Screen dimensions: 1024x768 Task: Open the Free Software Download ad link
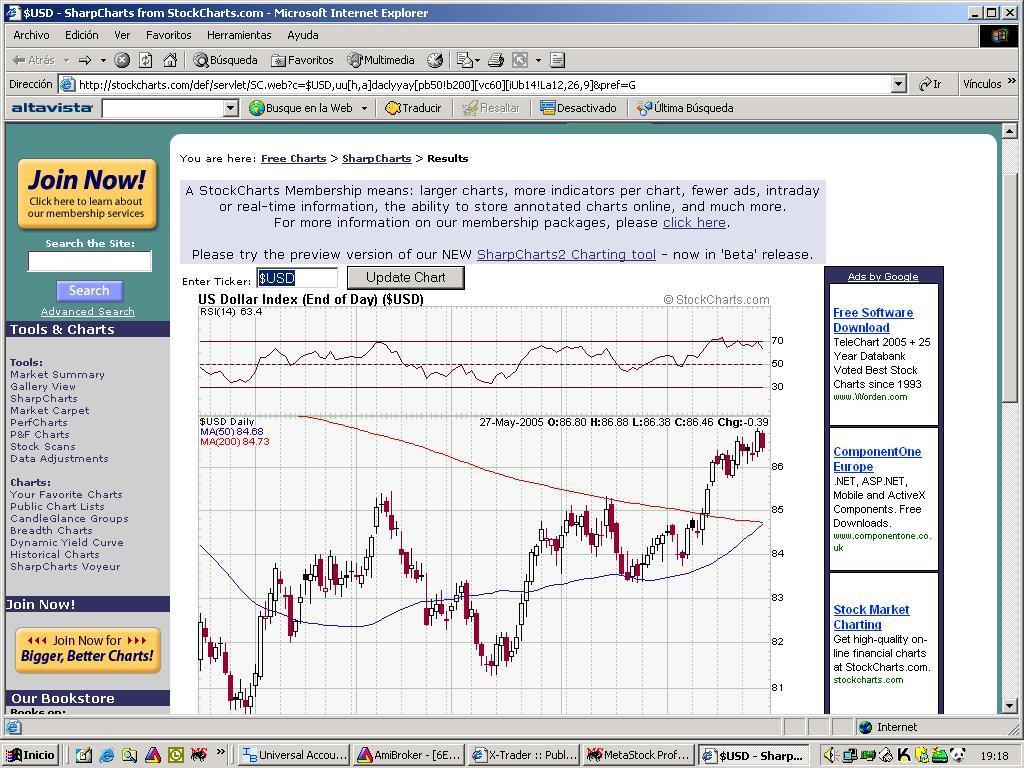click(x=873, y=320)
